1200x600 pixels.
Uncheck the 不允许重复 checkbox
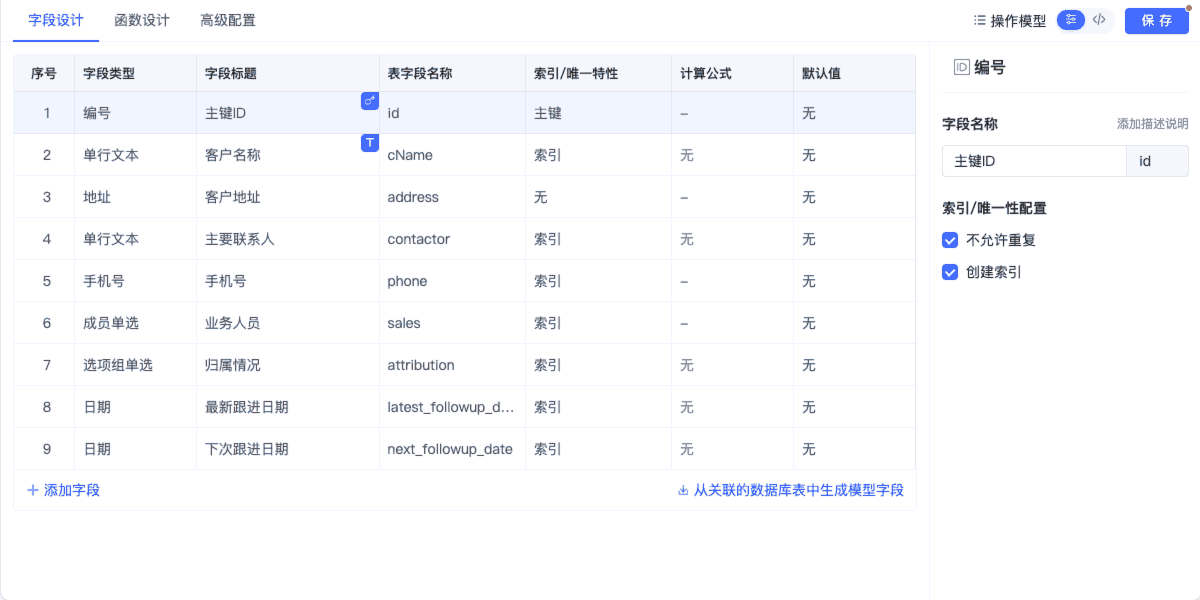pos(950,240)
